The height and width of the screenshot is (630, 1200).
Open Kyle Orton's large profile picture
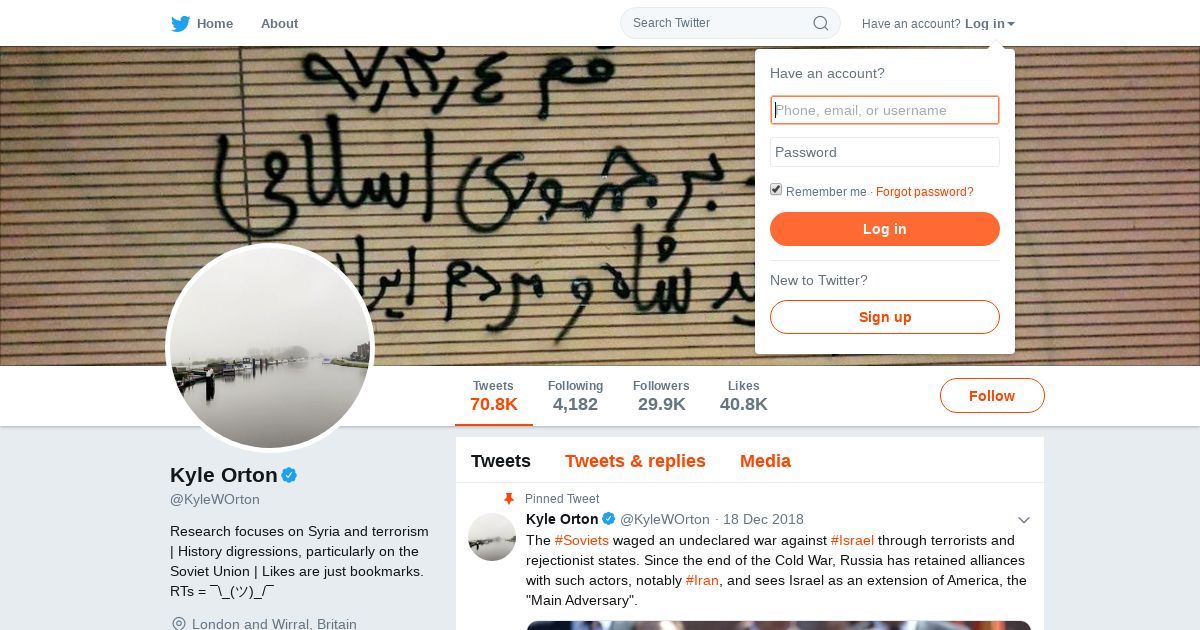click(x=270, y=348)
